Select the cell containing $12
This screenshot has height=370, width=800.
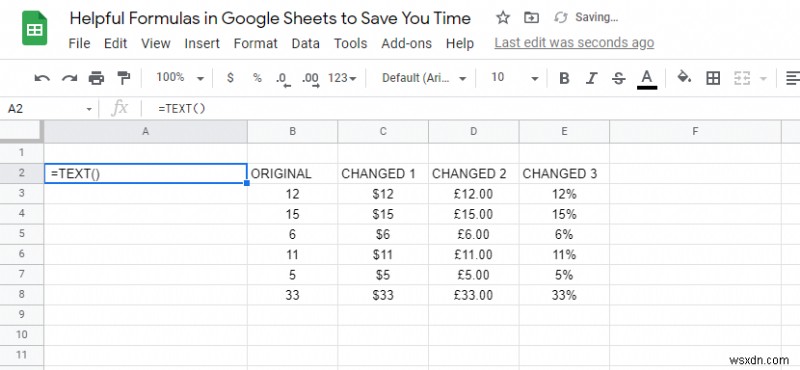(x=383, y=194)
